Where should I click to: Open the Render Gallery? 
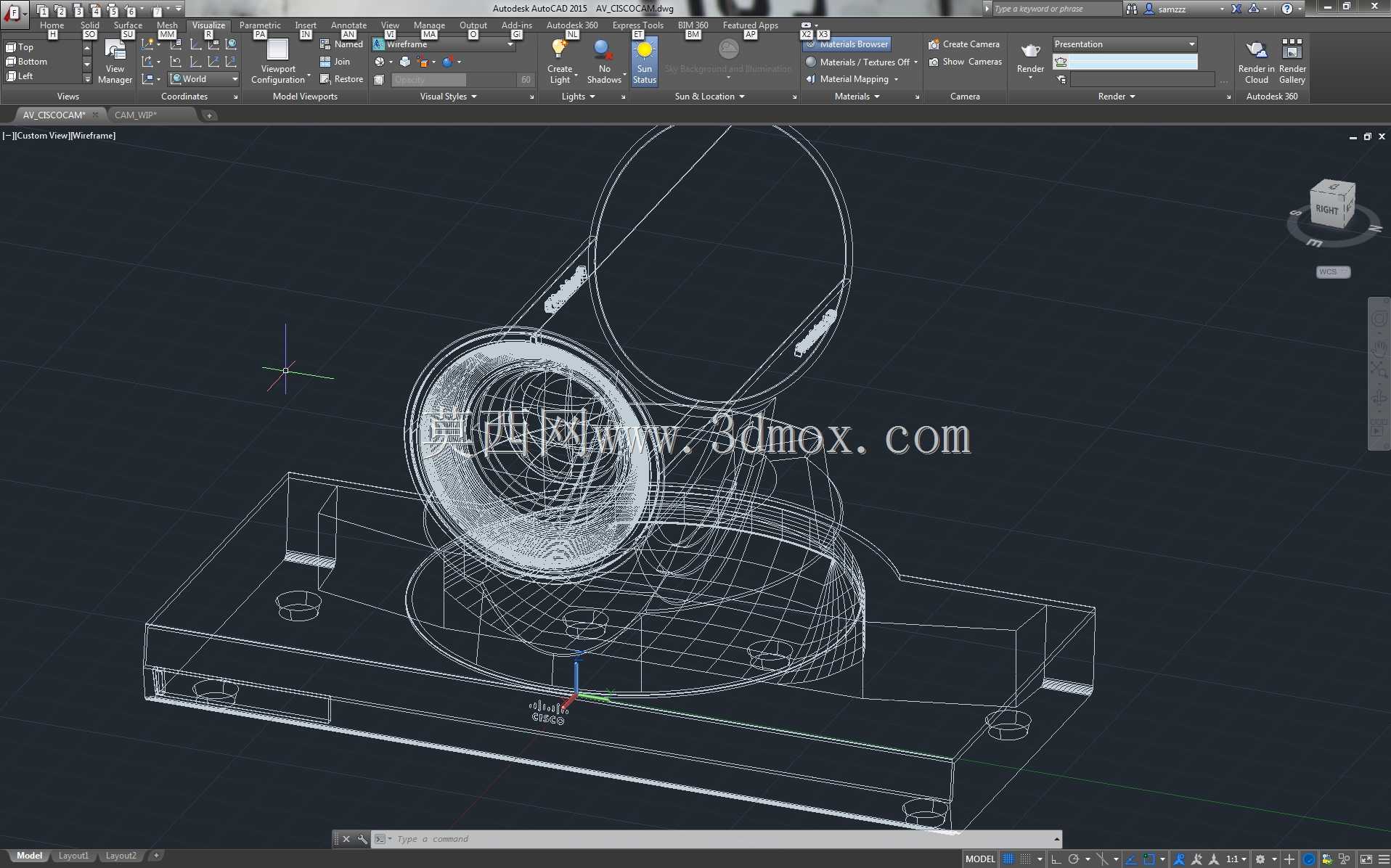tap(1292, 62)
